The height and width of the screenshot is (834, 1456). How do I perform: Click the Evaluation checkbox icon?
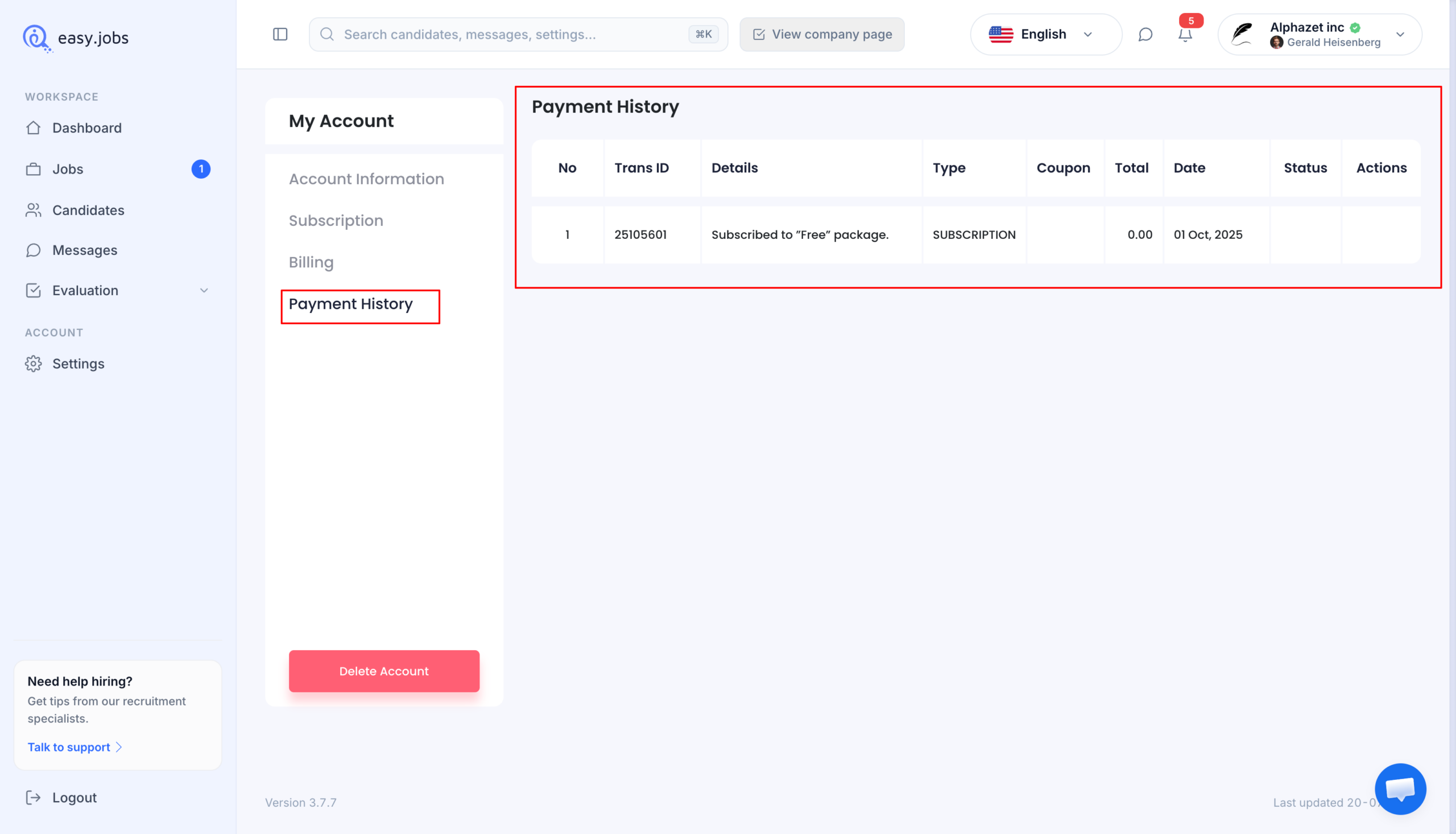pyautogui.click(x=33, y=290)
